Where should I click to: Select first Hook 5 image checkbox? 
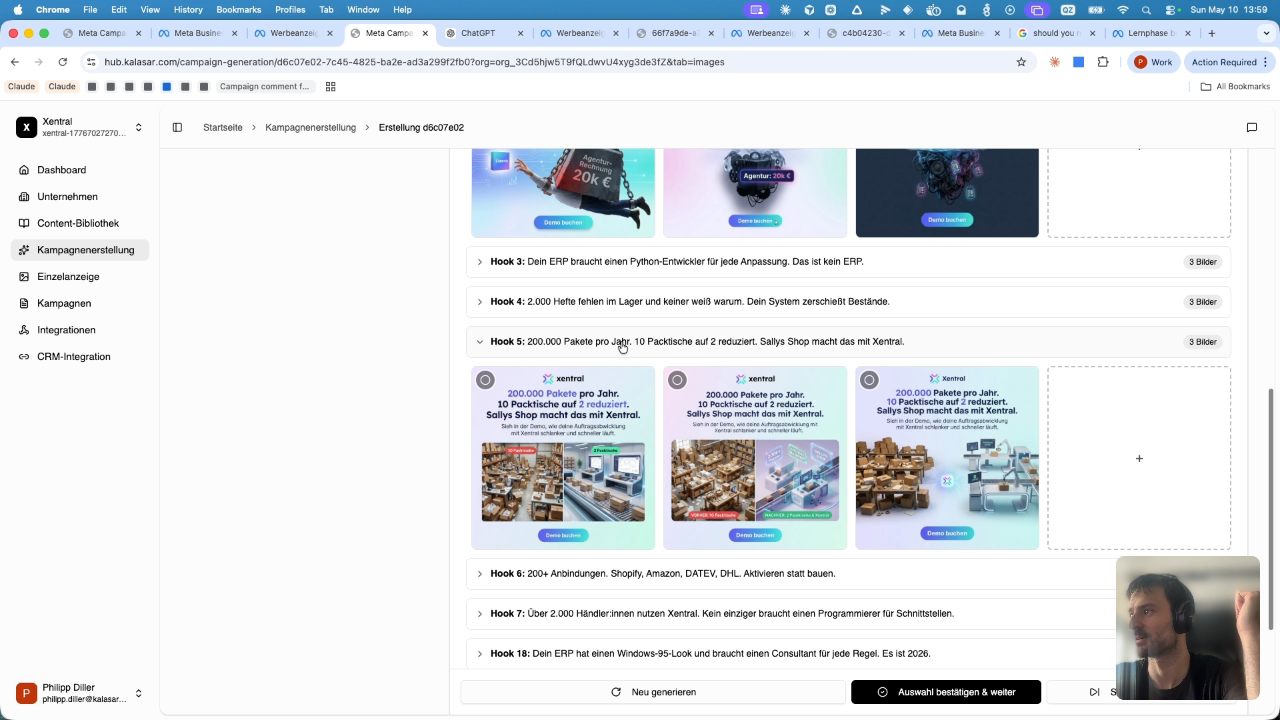click(x=485, y=380)
